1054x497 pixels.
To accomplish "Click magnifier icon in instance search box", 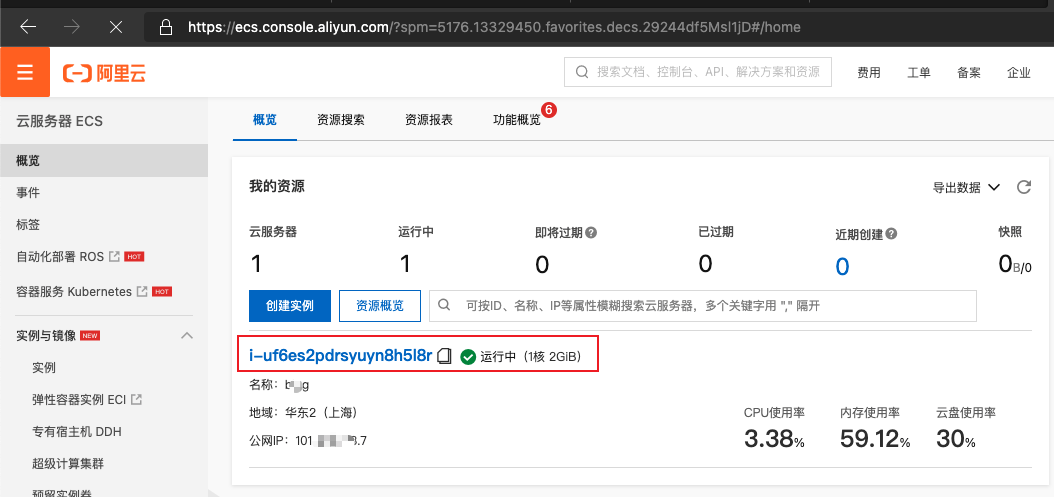I will pos(444,305).
